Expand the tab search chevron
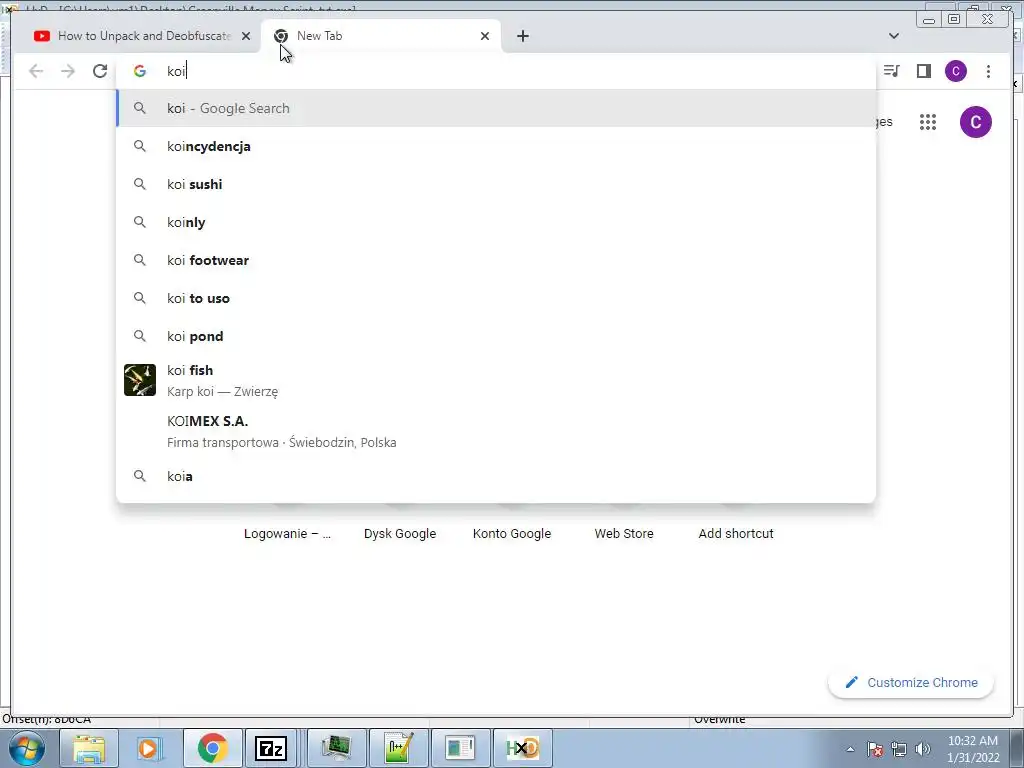 [x=894, y=36]
